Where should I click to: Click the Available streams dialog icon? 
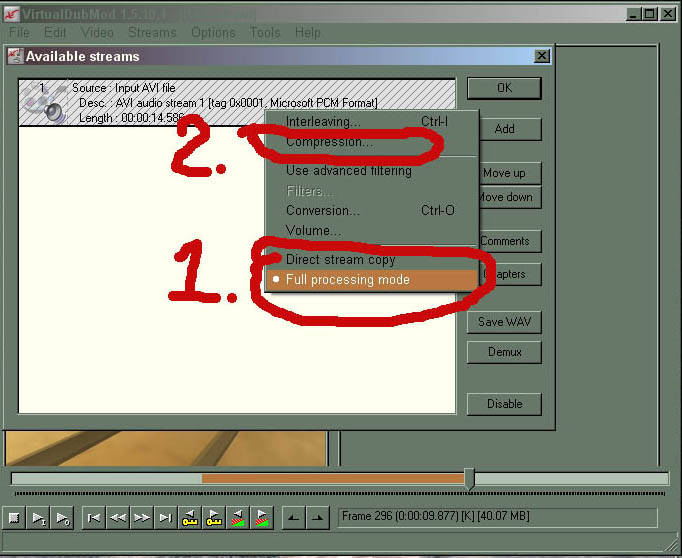point(15,56)
